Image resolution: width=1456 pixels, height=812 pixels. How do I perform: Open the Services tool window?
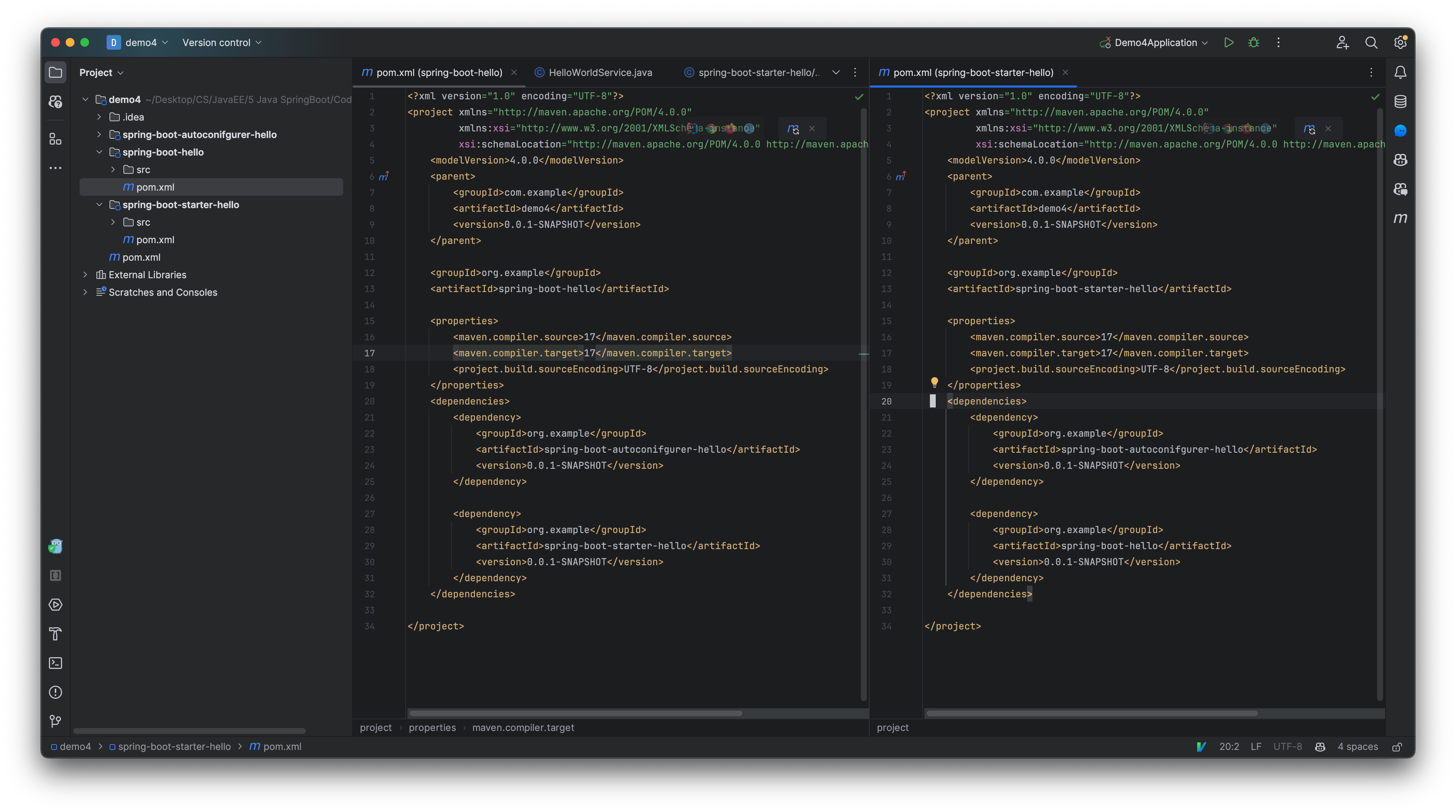(x=55, y=605)
